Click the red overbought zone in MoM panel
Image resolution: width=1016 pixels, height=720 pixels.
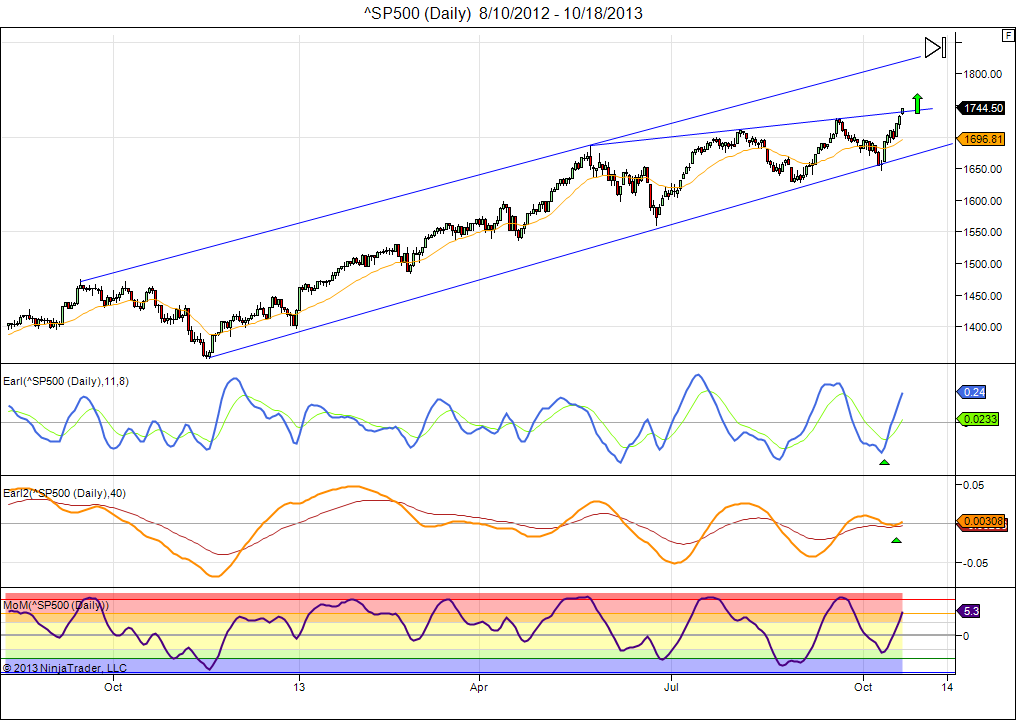[x=450, y=603]
